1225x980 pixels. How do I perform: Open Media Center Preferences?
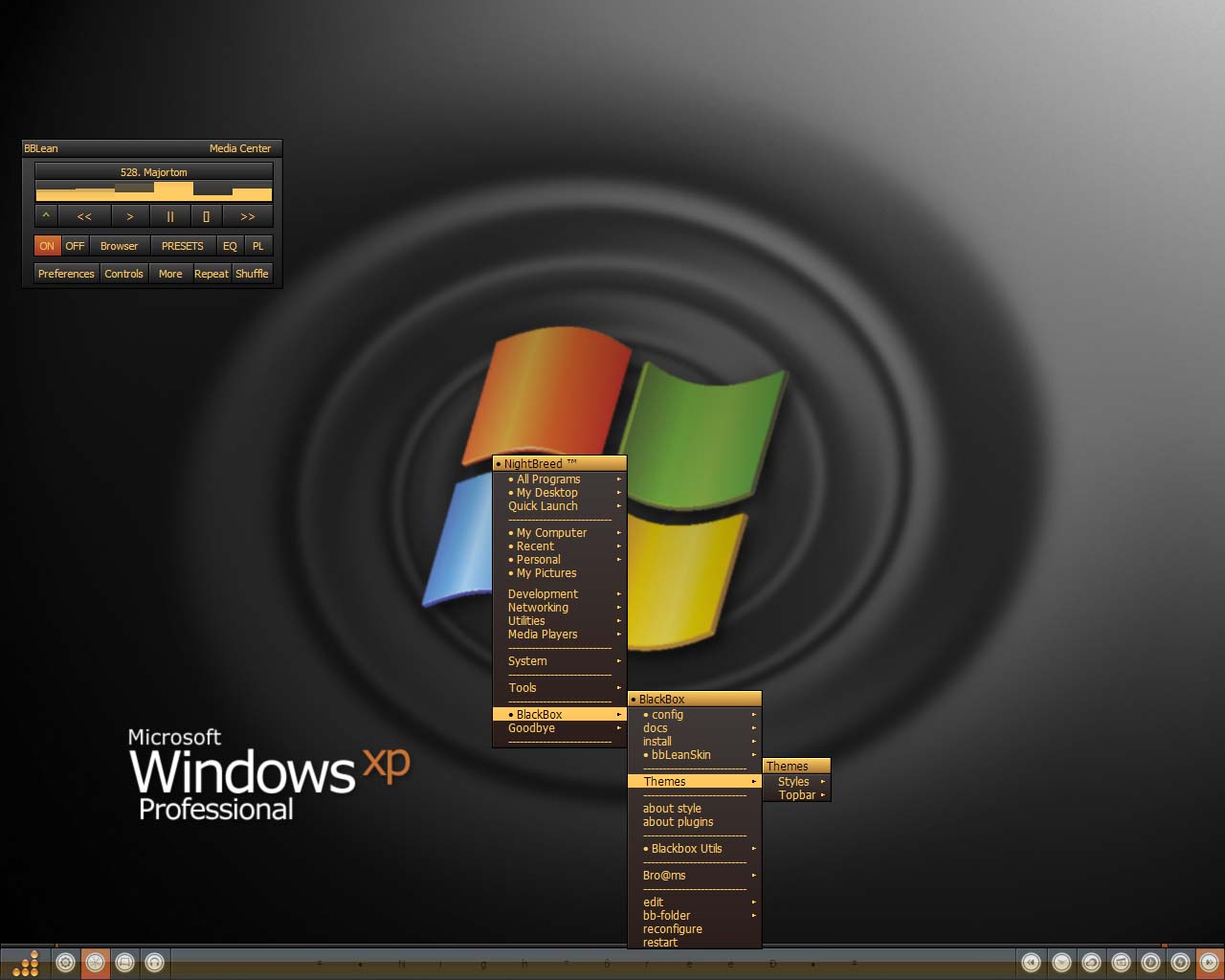66,274
